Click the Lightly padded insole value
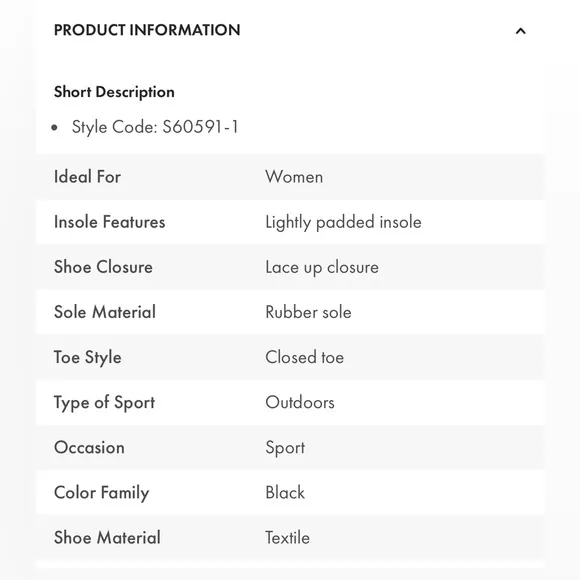The image size is (580, 580). click(343, 222)
